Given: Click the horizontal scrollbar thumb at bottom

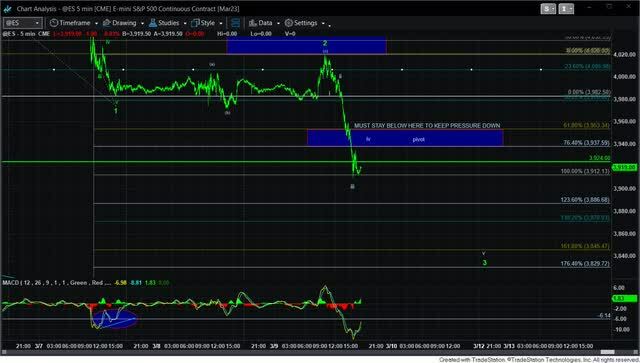Looking at the screenshot, I should tap(607, 352).
